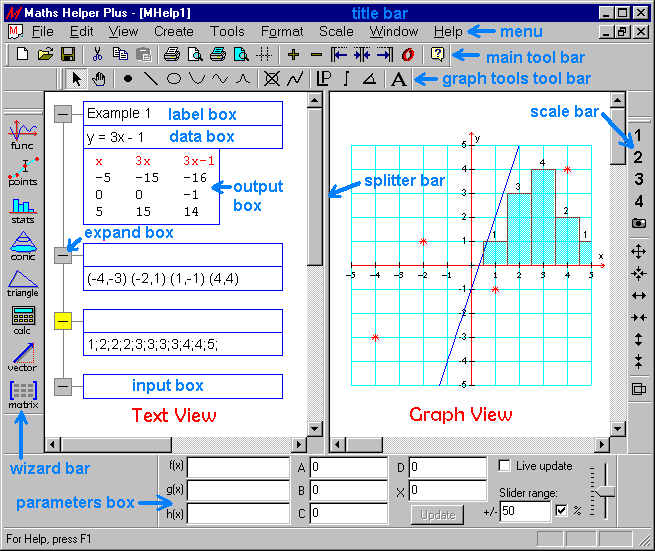The width and height of the screenshot is (655, 551).
Task: Click the parameter D field
Action: (448, 467)
